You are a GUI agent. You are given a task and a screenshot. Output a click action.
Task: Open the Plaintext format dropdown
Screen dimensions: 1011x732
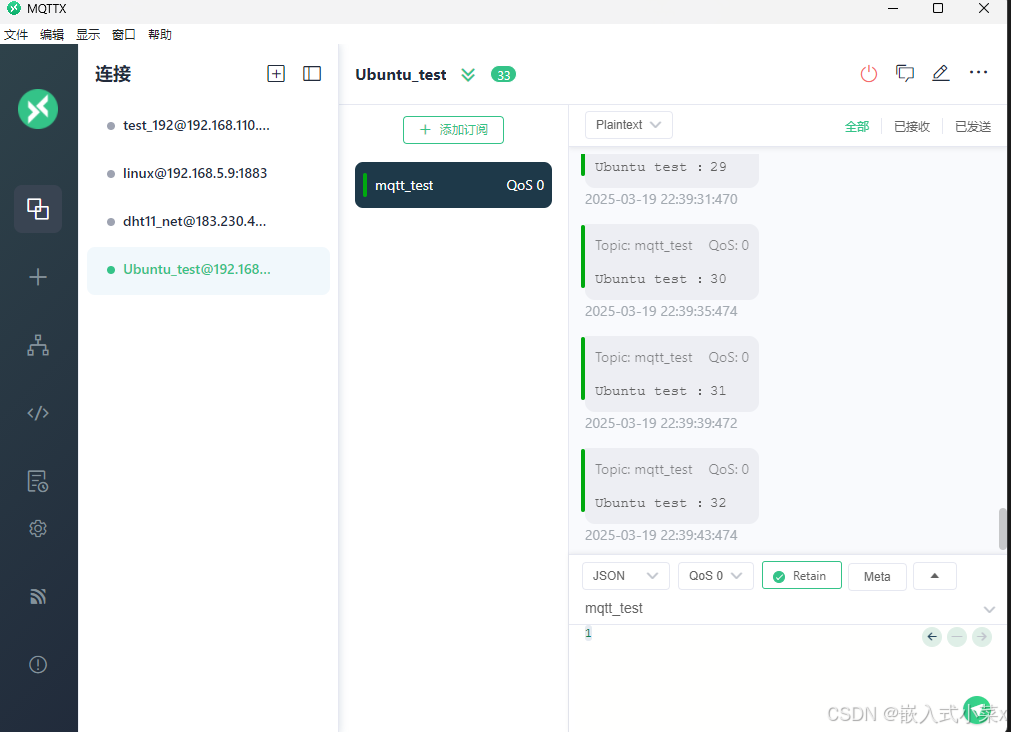click(629, 124)
